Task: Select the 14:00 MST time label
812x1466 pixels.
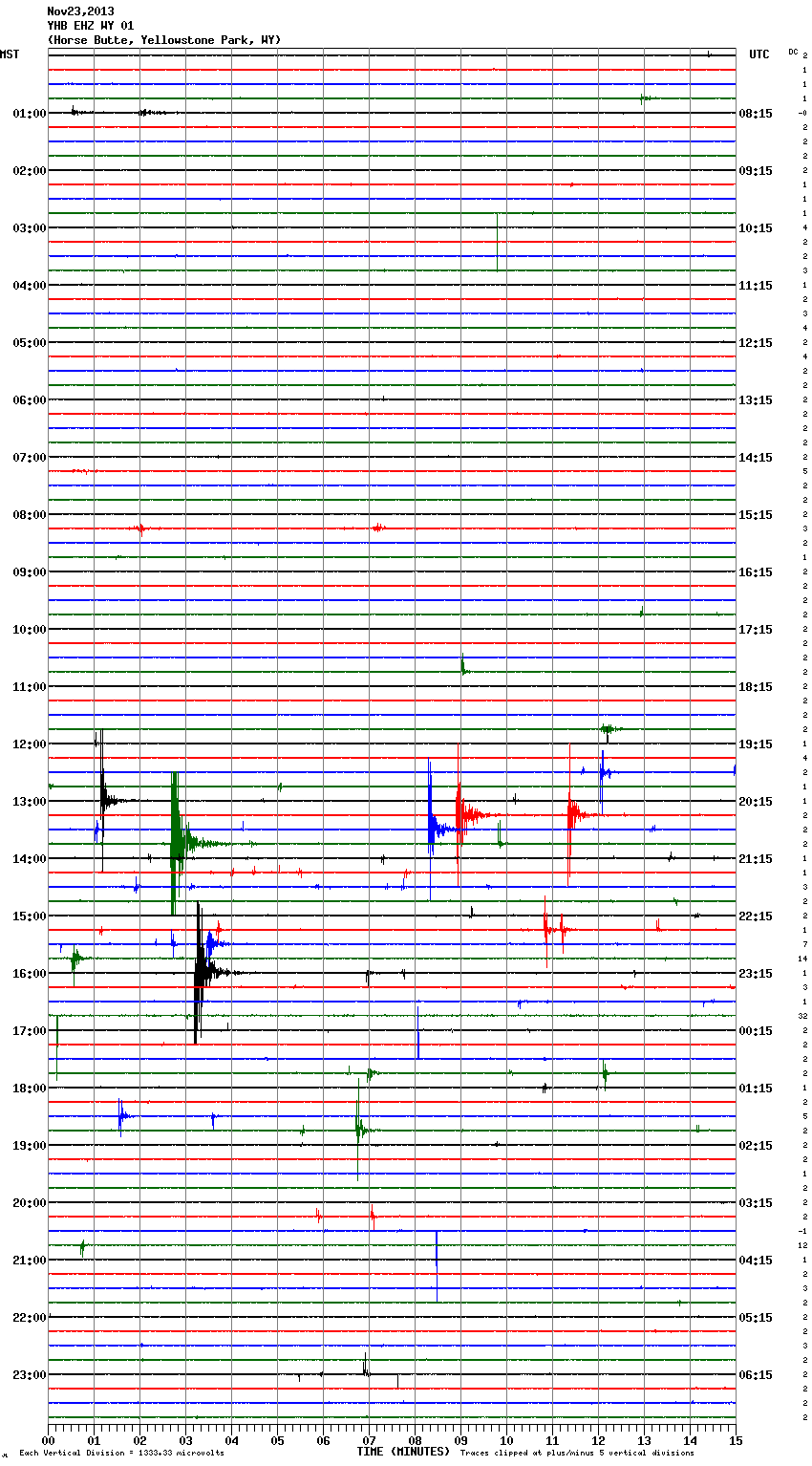Action: click(x=29, y=859)
